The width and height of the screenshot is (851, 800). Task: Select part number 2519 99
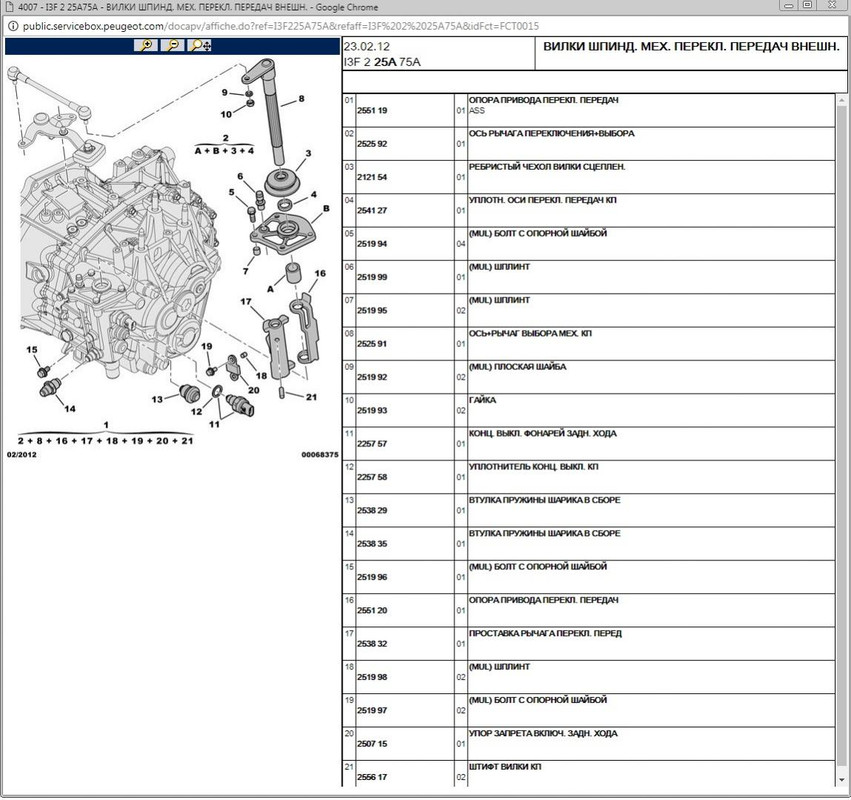click(372, 277)
